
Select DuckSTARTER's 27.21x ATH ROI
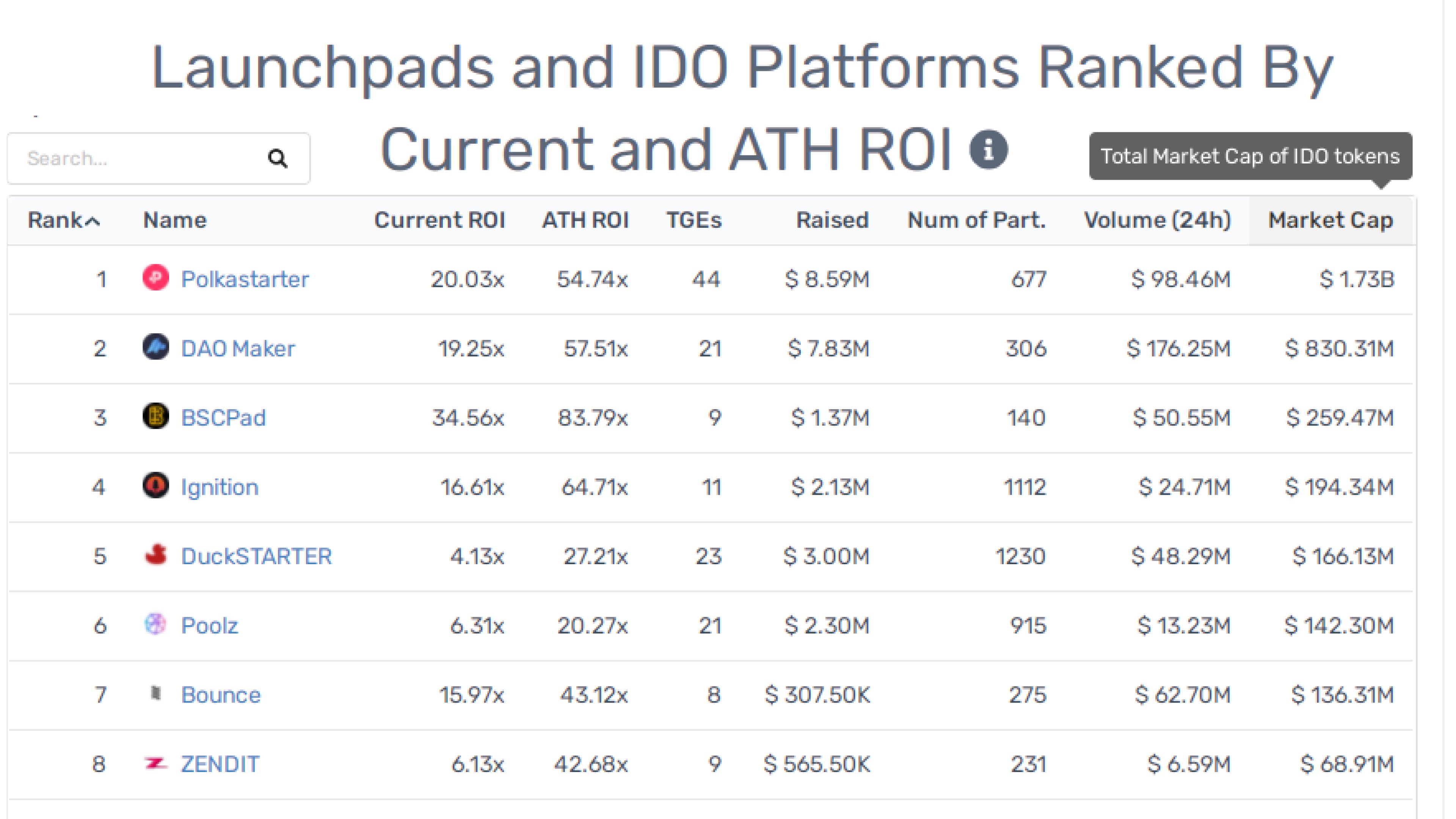596,557
